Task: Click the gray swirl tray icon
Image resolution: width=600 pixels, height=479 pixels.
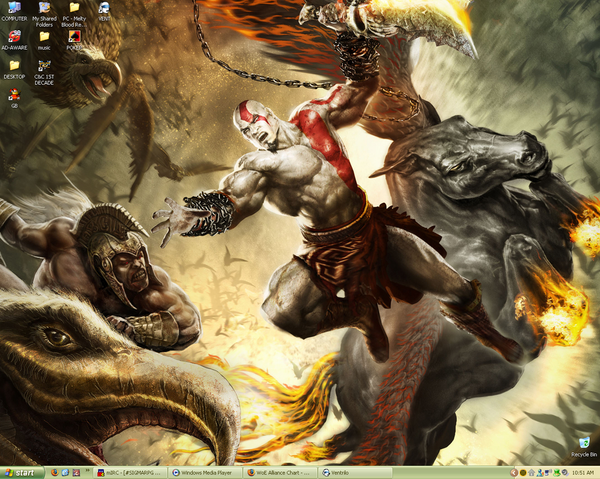Action: pyautogui.click(x=565, y=473)
